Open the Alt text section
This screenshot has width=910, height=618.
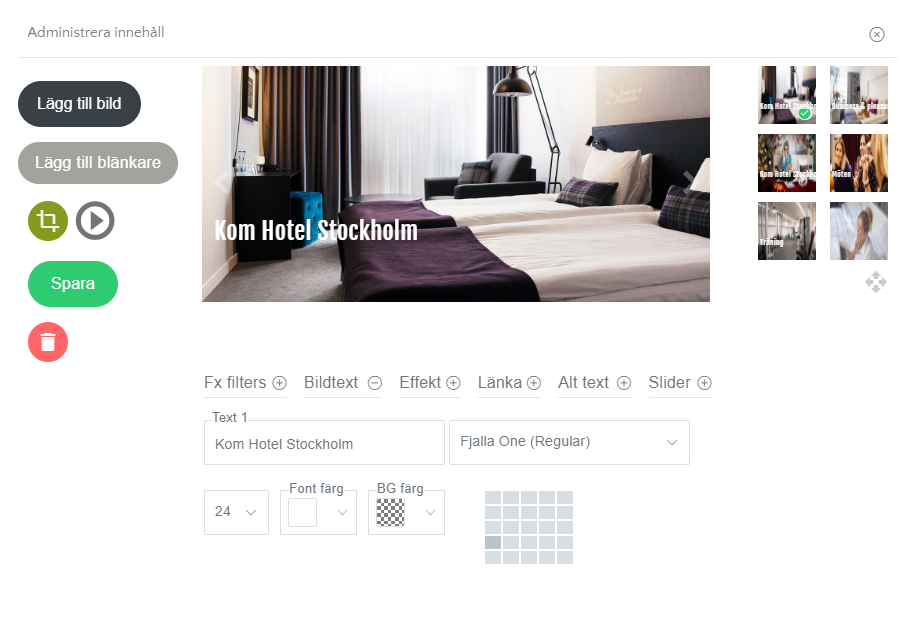(x=594, y=383)
